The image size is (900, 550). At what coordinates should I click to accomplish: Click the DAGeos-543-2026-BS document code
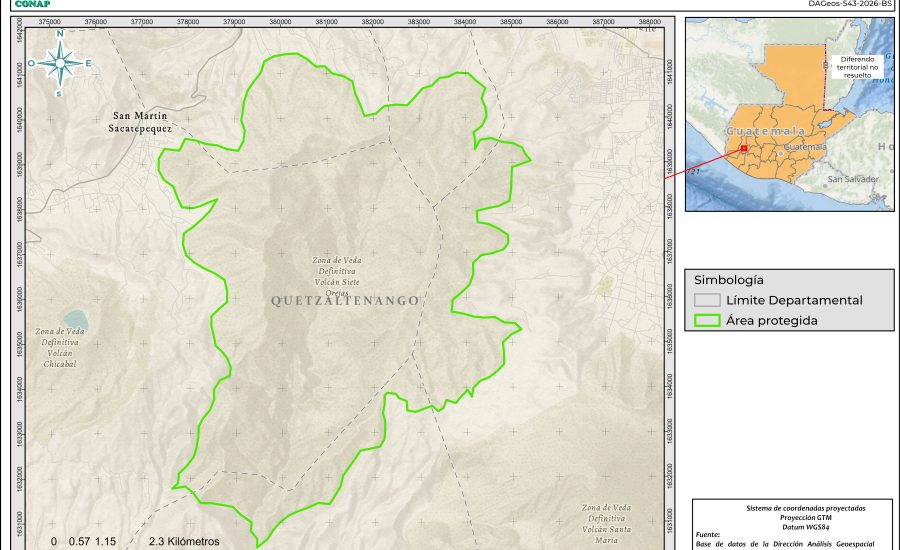point(850,4)
